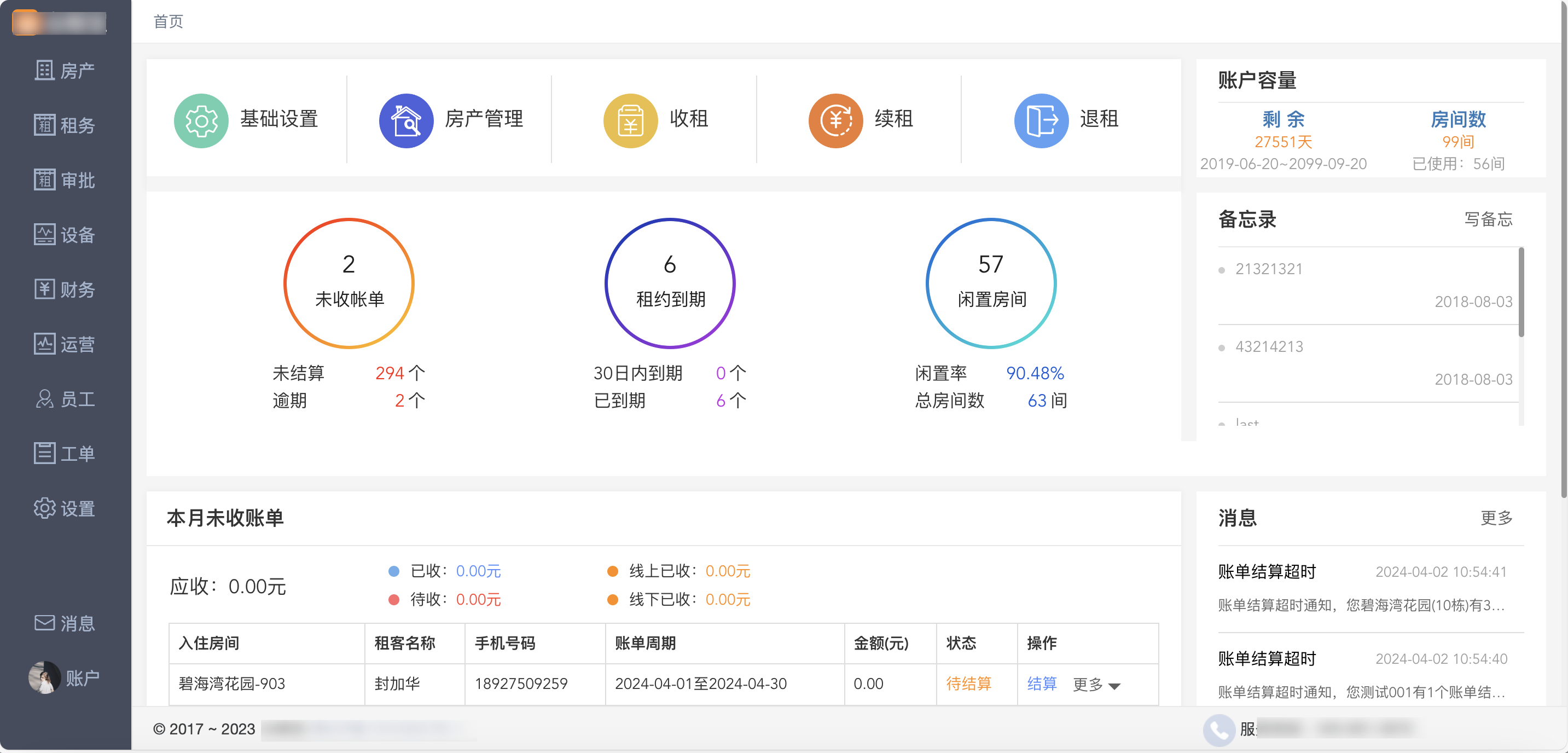Click the 总房间数 63 value
This screenshot has height=753, width=1568.
[1037, 401]
